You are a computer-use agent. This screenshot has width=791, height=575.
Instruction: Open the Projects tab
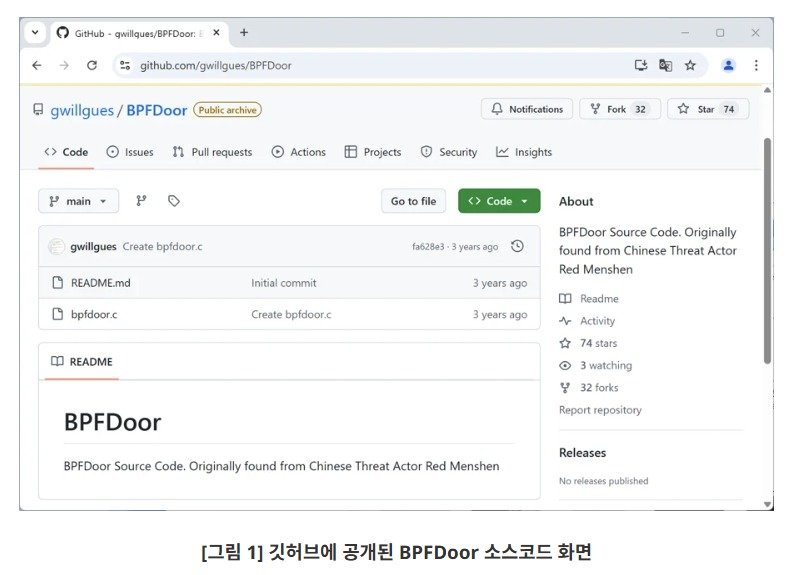pos(373,152)
